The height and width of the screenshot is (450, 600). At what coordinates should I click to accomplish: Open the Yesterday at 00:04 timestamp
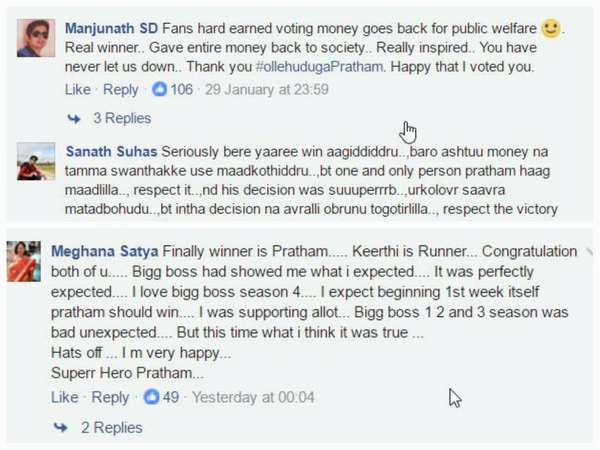point(253,397)
